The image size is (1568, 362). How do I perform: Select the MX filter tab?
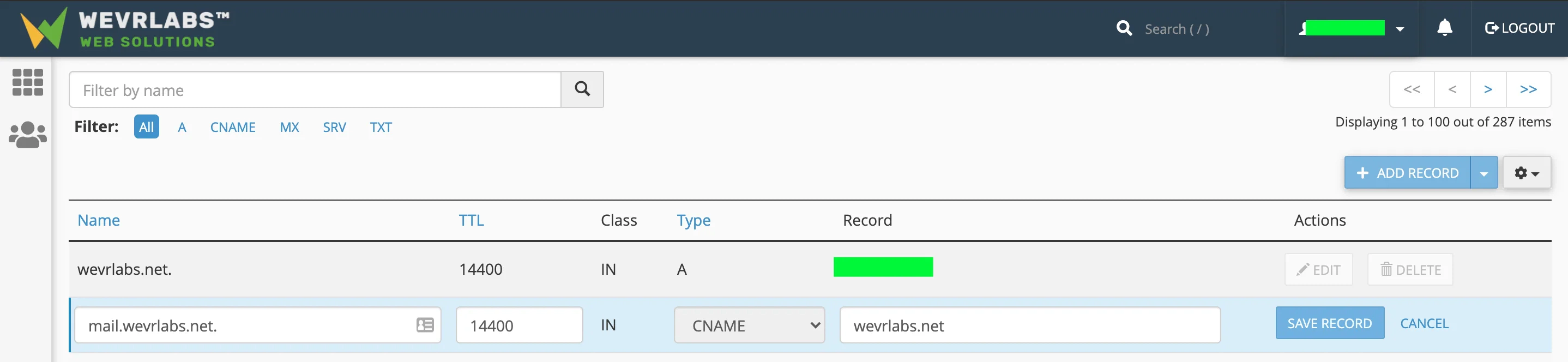[289, 127]
